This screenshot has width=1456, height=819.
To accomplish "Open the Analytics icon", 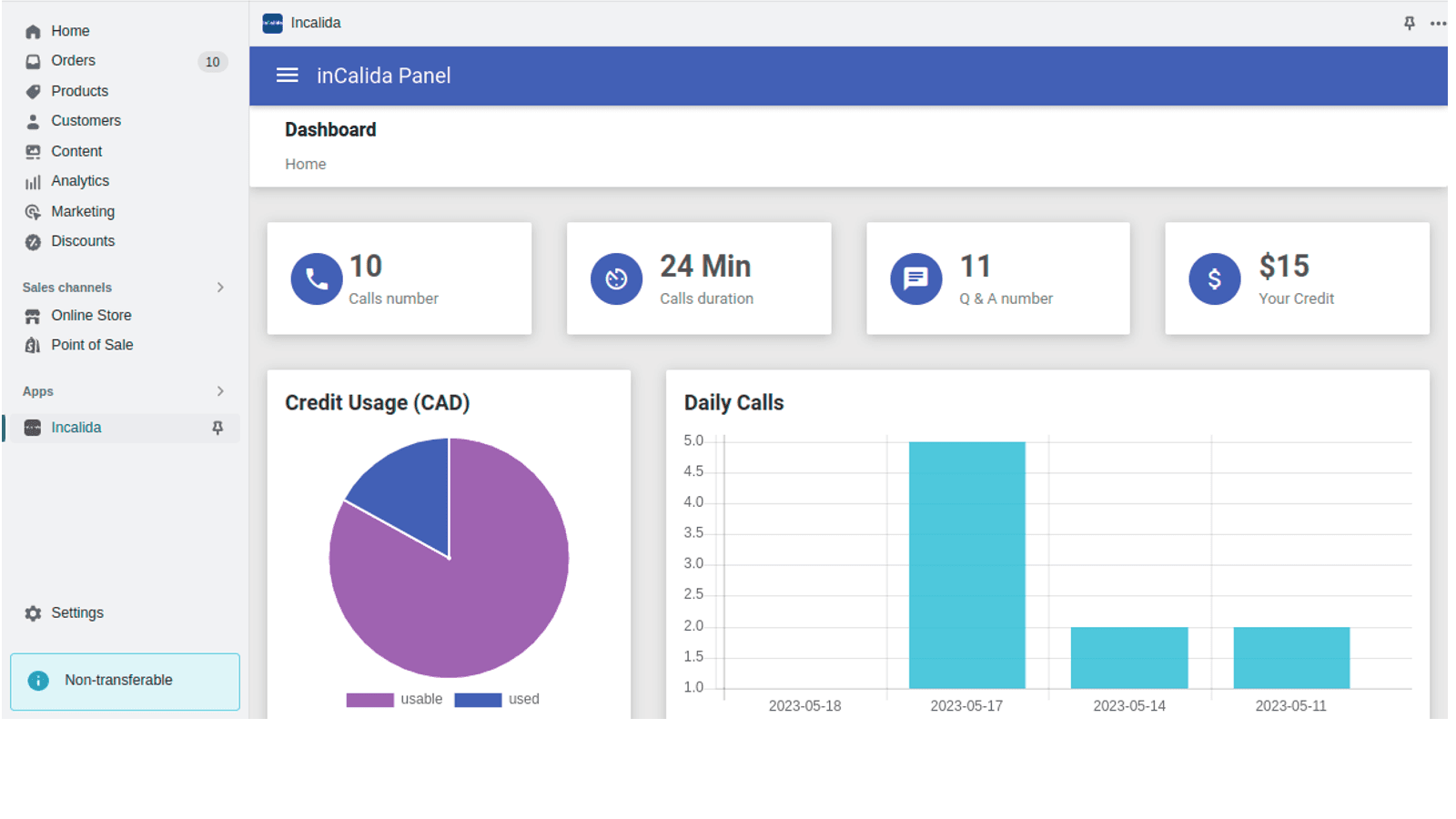I will click(33, 181).
